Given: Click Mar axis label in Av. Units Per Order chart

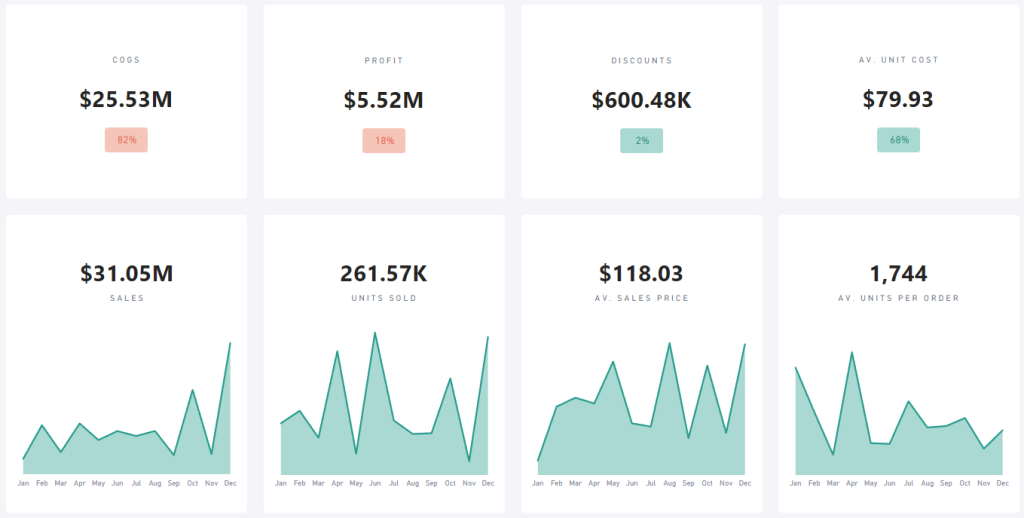Looking at the screenshot, I should pos(833,483).
